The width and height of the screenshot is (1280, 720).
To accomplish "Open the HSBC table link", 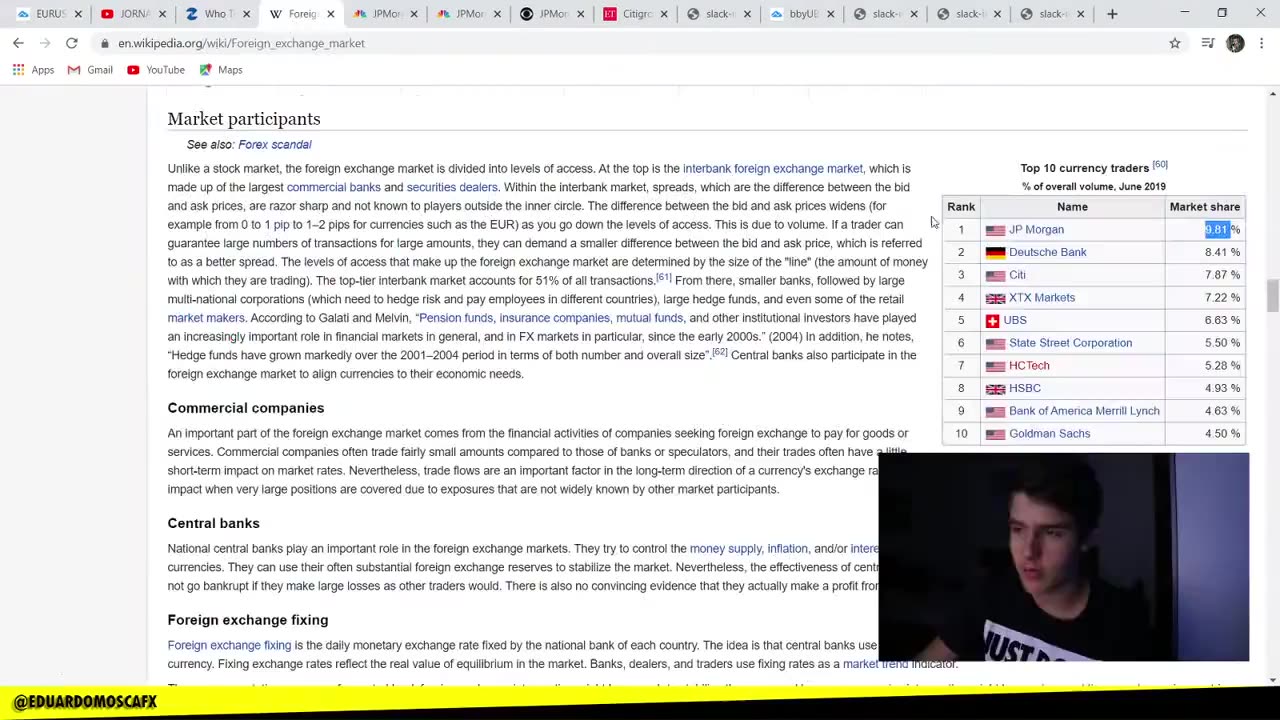I will 1025,389.
